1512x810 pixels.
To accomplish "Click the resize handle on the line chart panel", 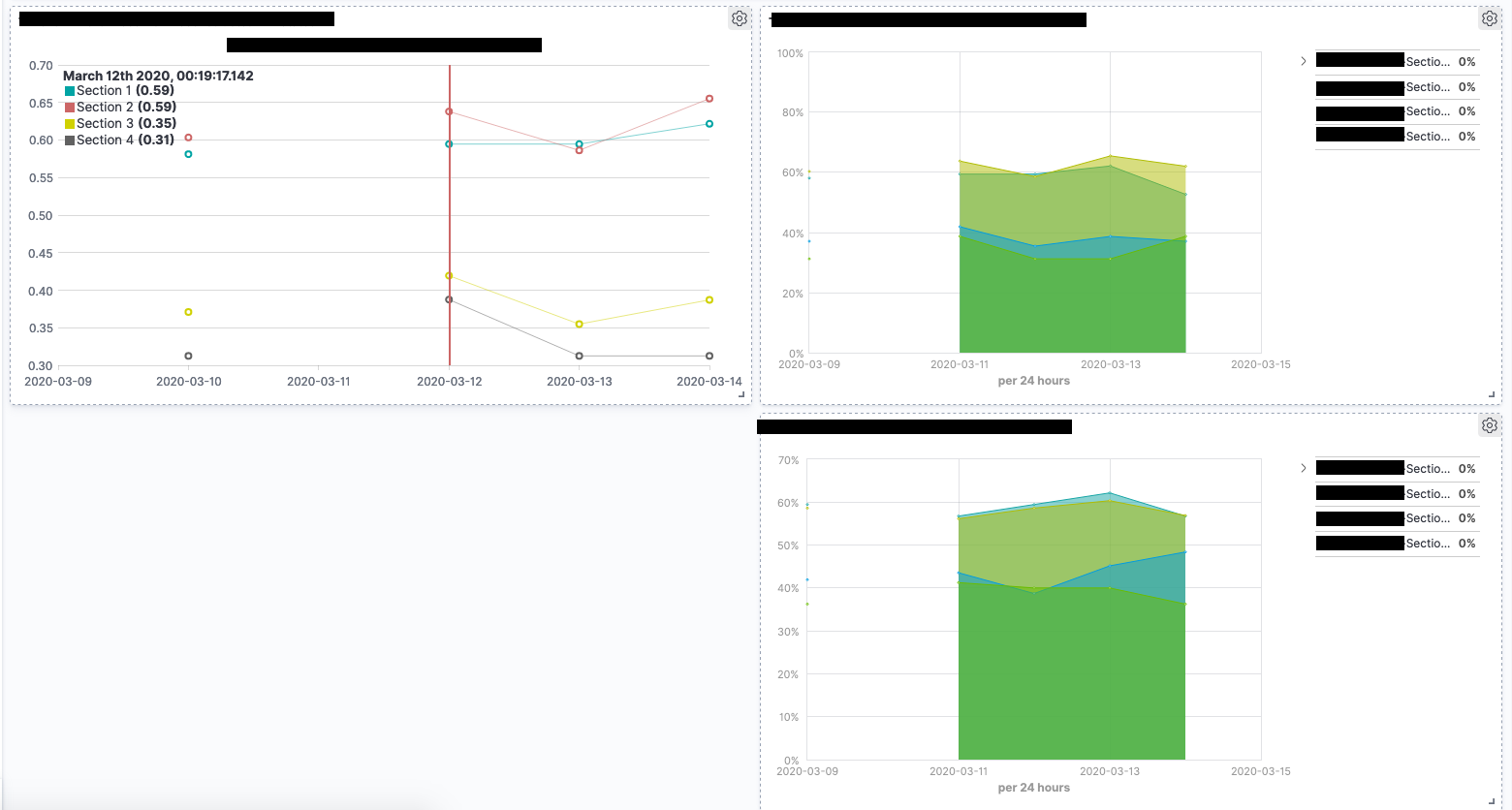I will [742, 395].
